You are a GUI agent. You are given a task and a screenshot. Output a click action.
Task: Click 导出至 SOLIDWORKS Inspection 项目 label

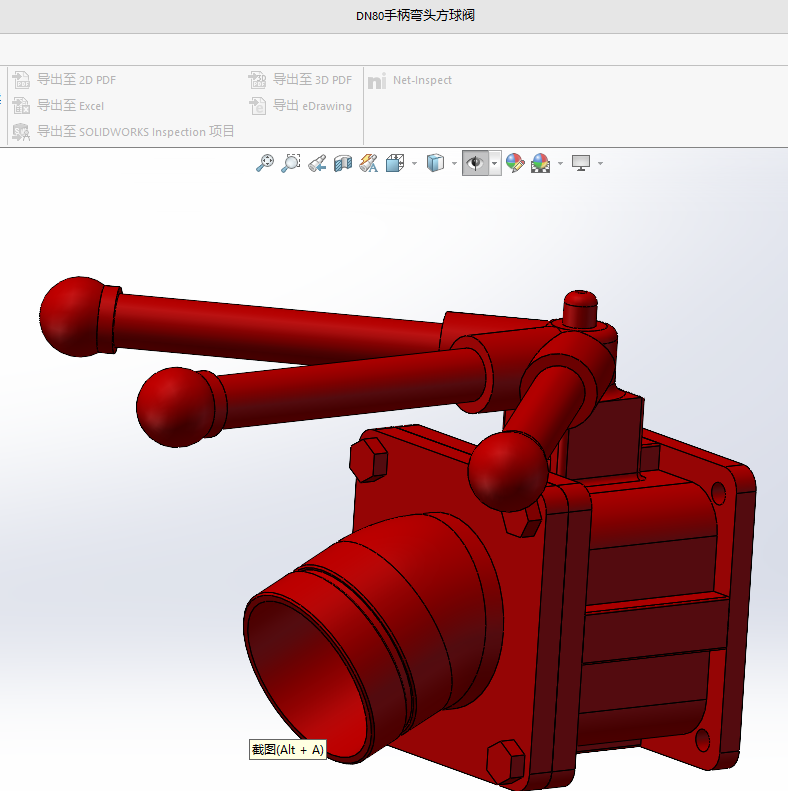pos(136,132)
